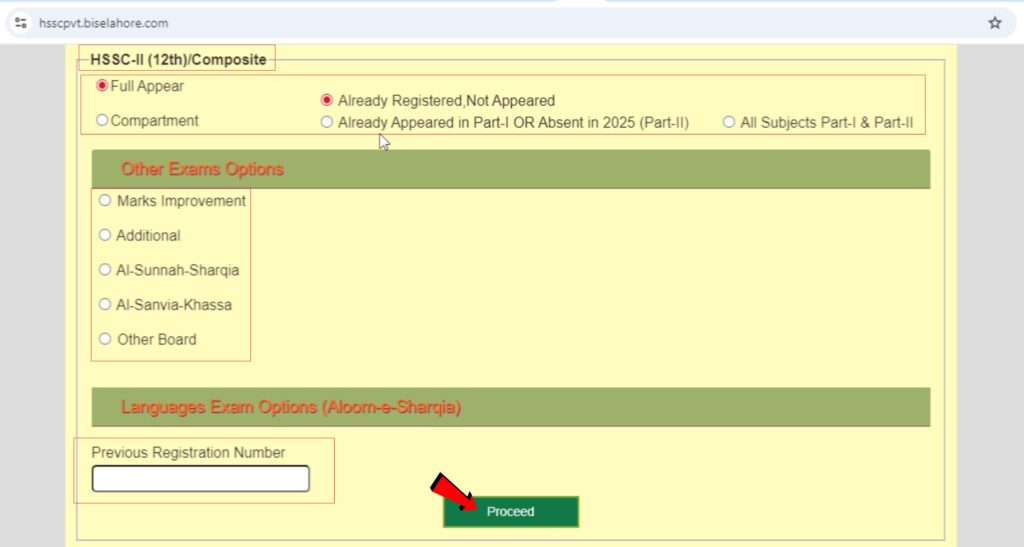Click the Other Exams Options section header
The image size is (1024, 547).
(202, 169)
